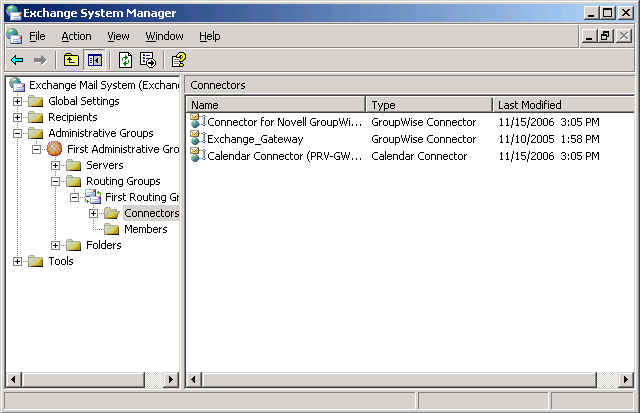Select the Members tree item label
This screenshot has height=413, width=640.
tap(146, 229)
